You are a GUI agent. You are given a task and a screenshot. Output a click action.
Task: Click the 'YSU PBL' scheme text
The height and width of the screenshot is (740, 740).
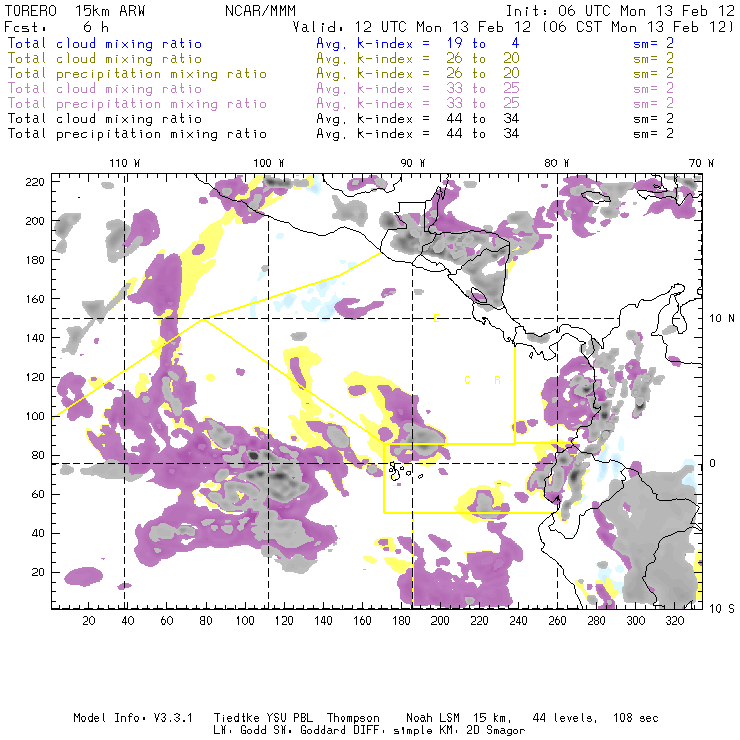289,718
